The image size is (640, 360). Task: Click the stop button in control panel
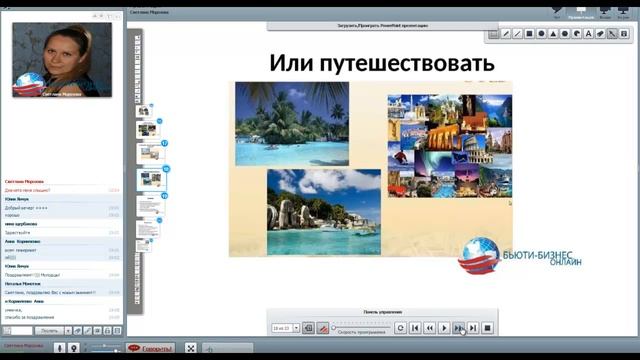click(487, 328)
